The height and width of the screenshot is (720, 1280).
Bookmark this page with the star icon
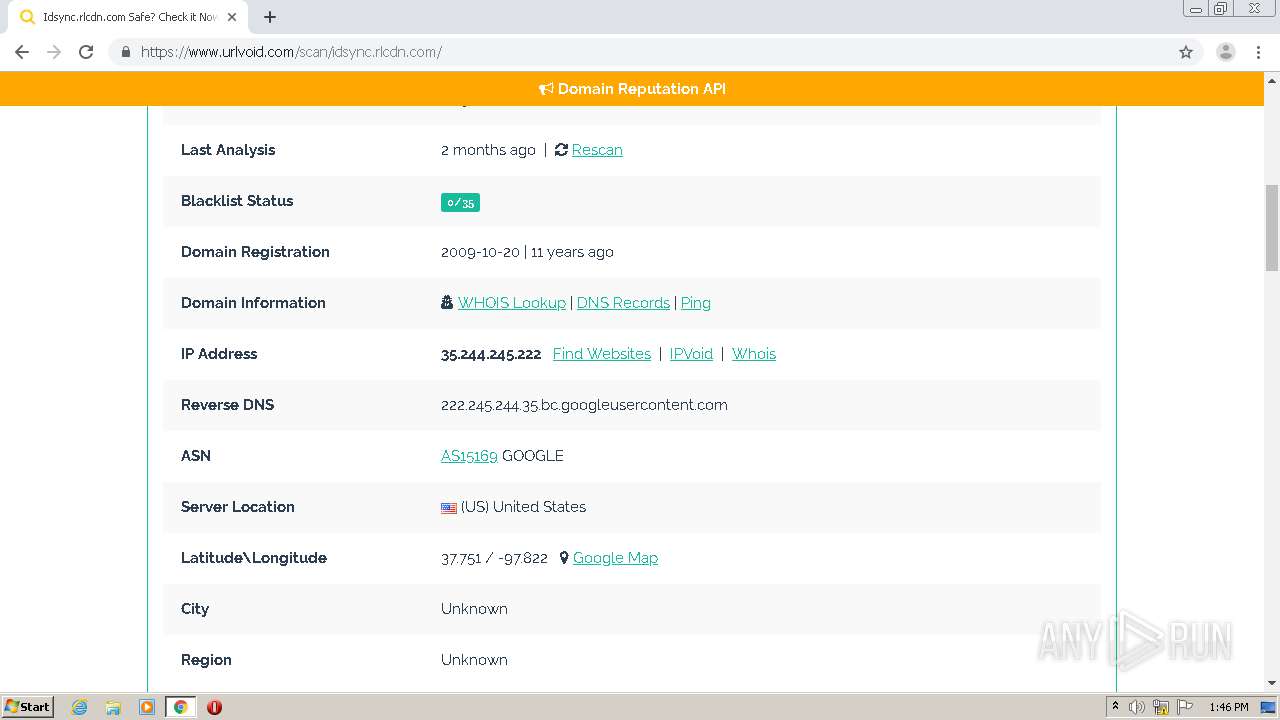tap(1186, 52)
